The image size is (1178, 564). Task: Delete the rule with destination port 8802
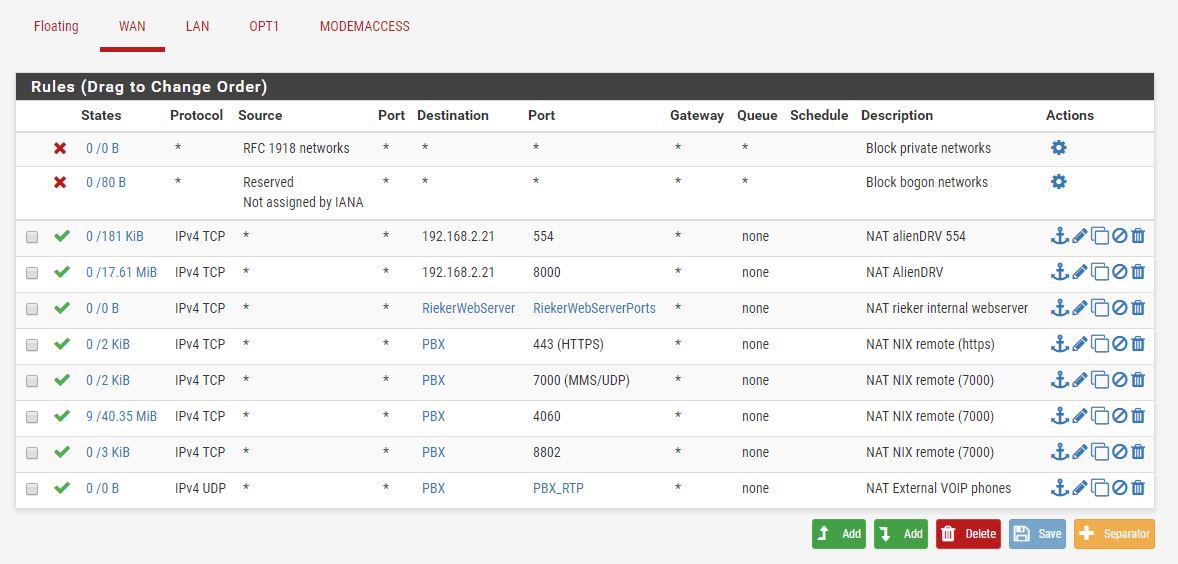1138,453
